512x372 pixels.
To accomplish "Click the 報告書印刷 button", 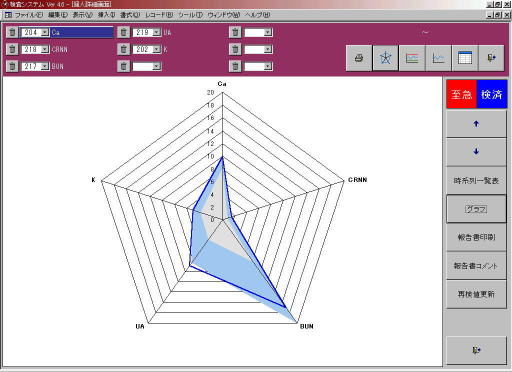I will pos(476,237).
